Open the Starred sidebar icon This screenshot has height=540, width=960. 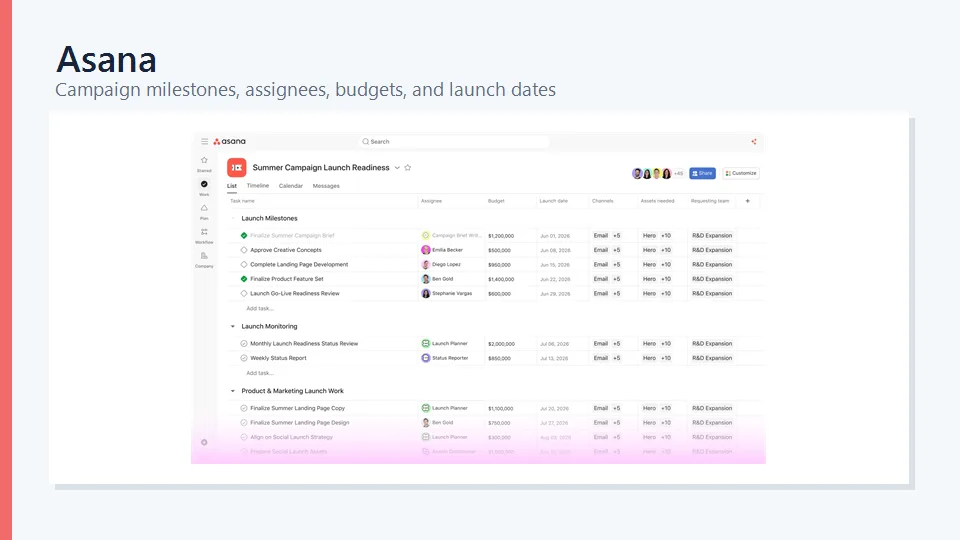[x=204, y=160]
